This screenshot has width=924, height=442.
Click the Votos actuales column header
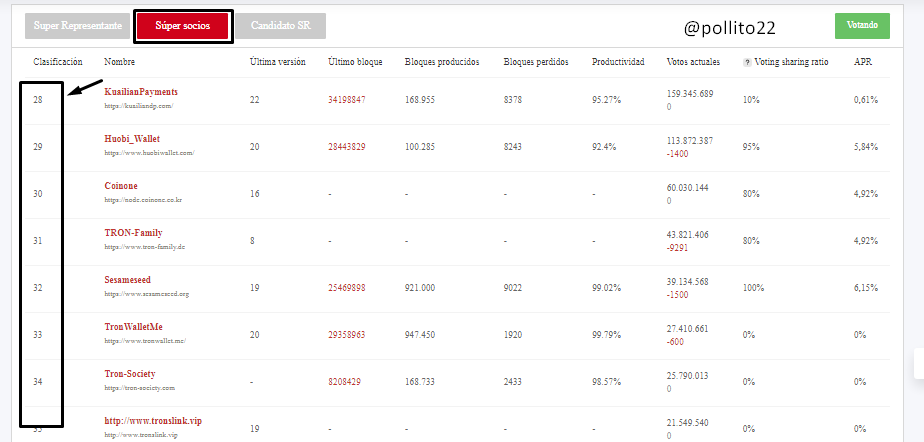coord(693,62)
